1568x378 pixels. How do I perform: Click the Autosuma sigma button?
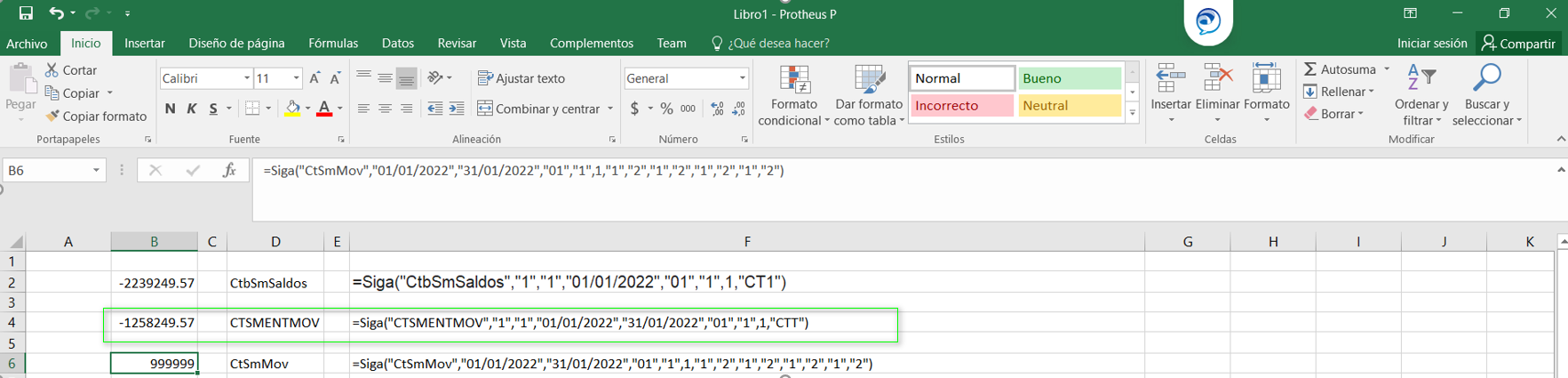pos(1339,69)
